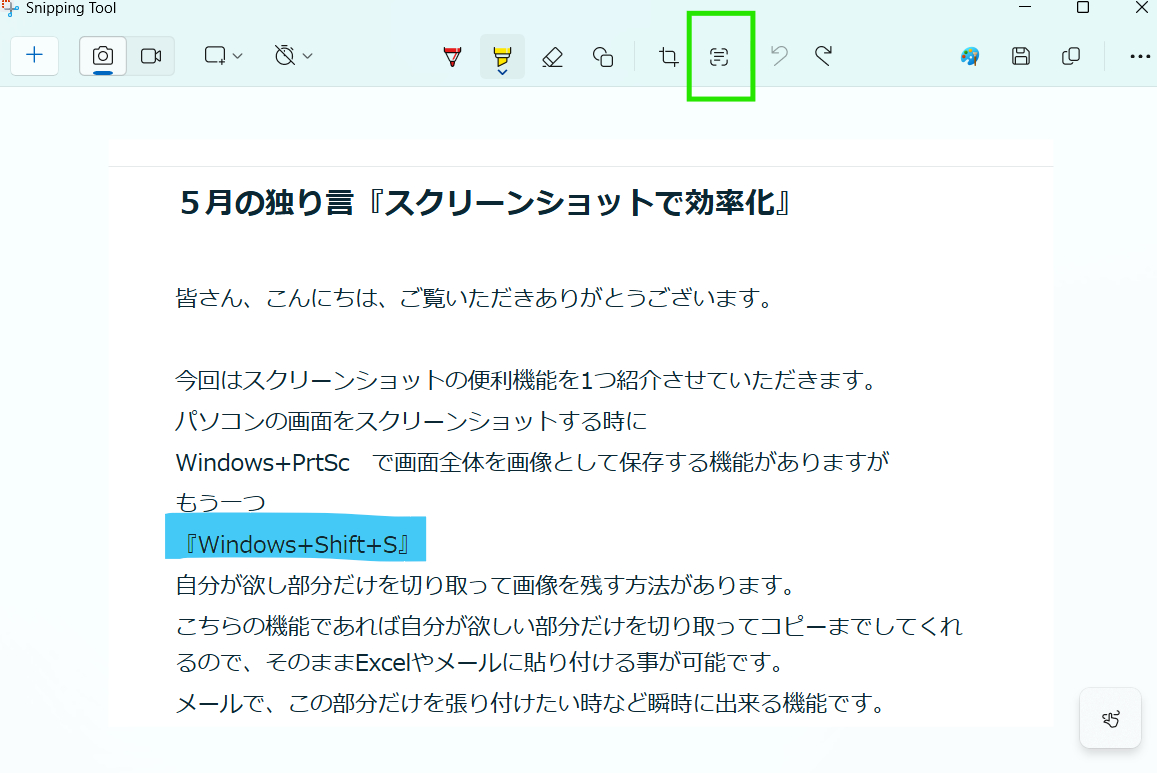Switch to Snip camera mode
Viewport: 1157px width, 773px height.
point(103,56)
